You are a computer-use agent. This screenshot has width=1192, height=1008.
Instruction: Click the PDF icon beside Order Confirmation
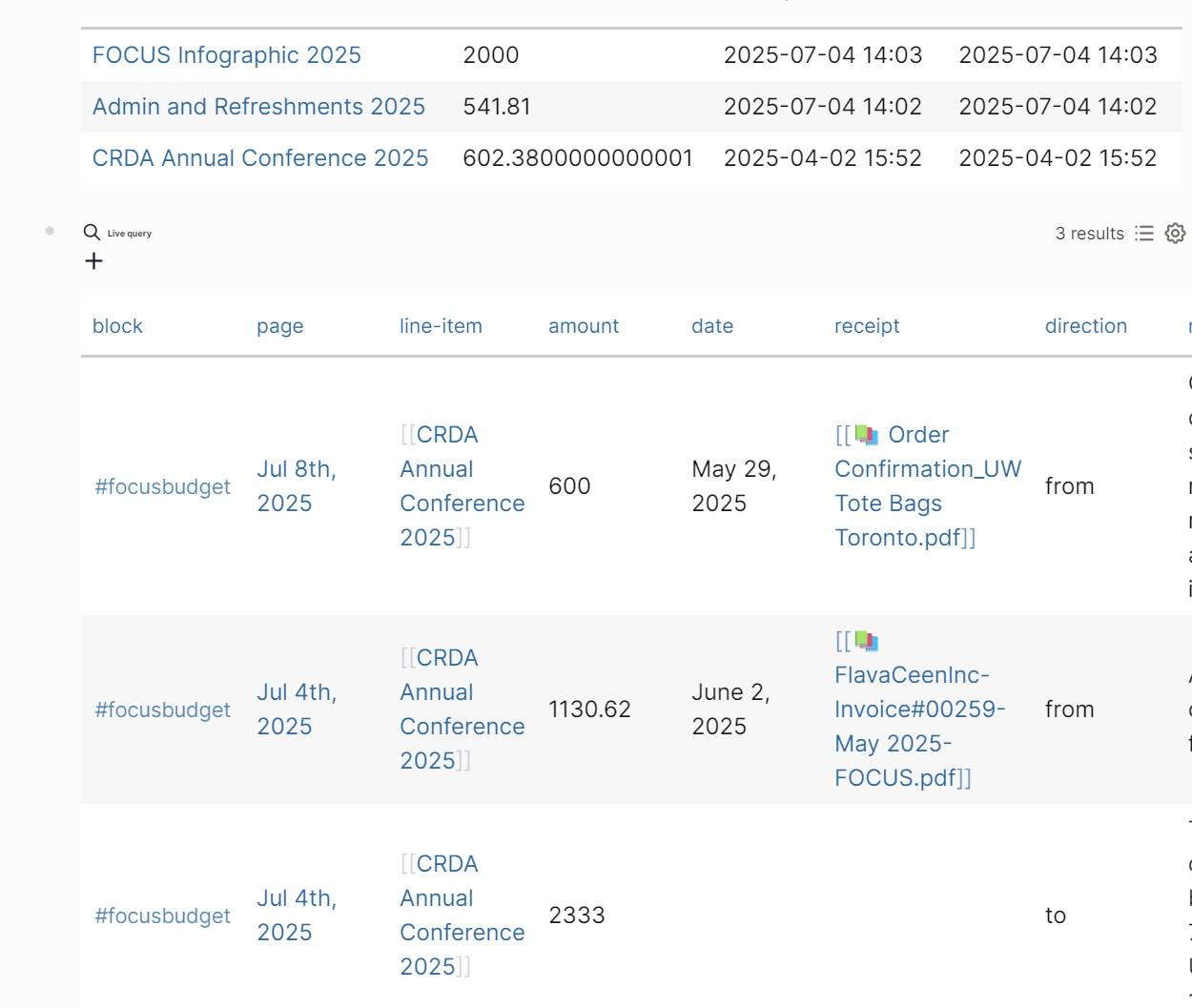tap(866, 435)
